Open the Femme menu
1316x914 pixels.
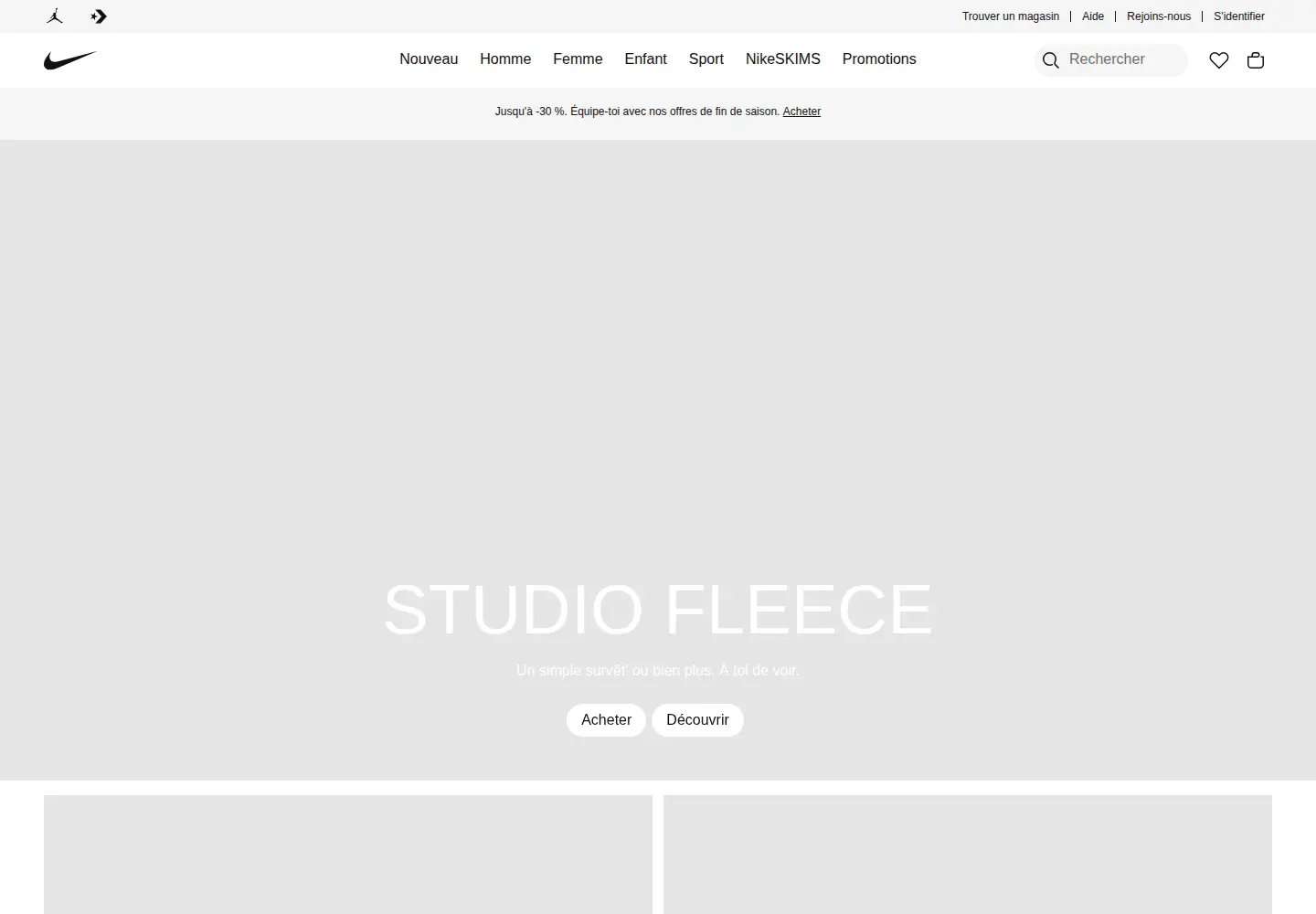coord(578,59)
